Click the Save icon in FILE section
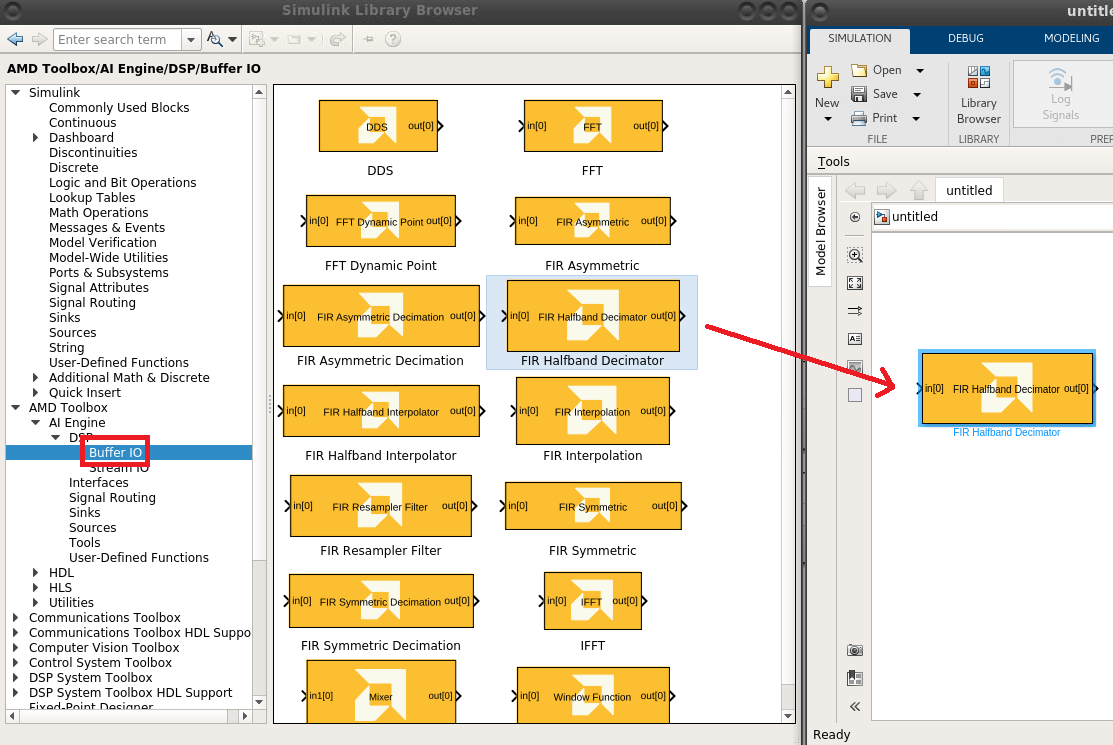Image resolution: width=1113 pixels, height=745 pixels. (x=859, y=94)
